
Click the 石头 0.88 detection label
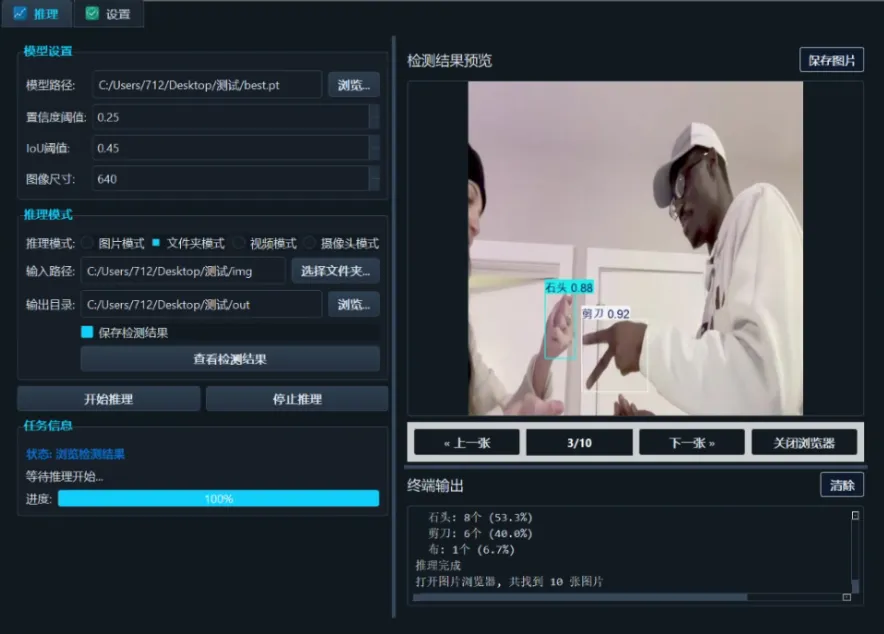tap(569, 287)
